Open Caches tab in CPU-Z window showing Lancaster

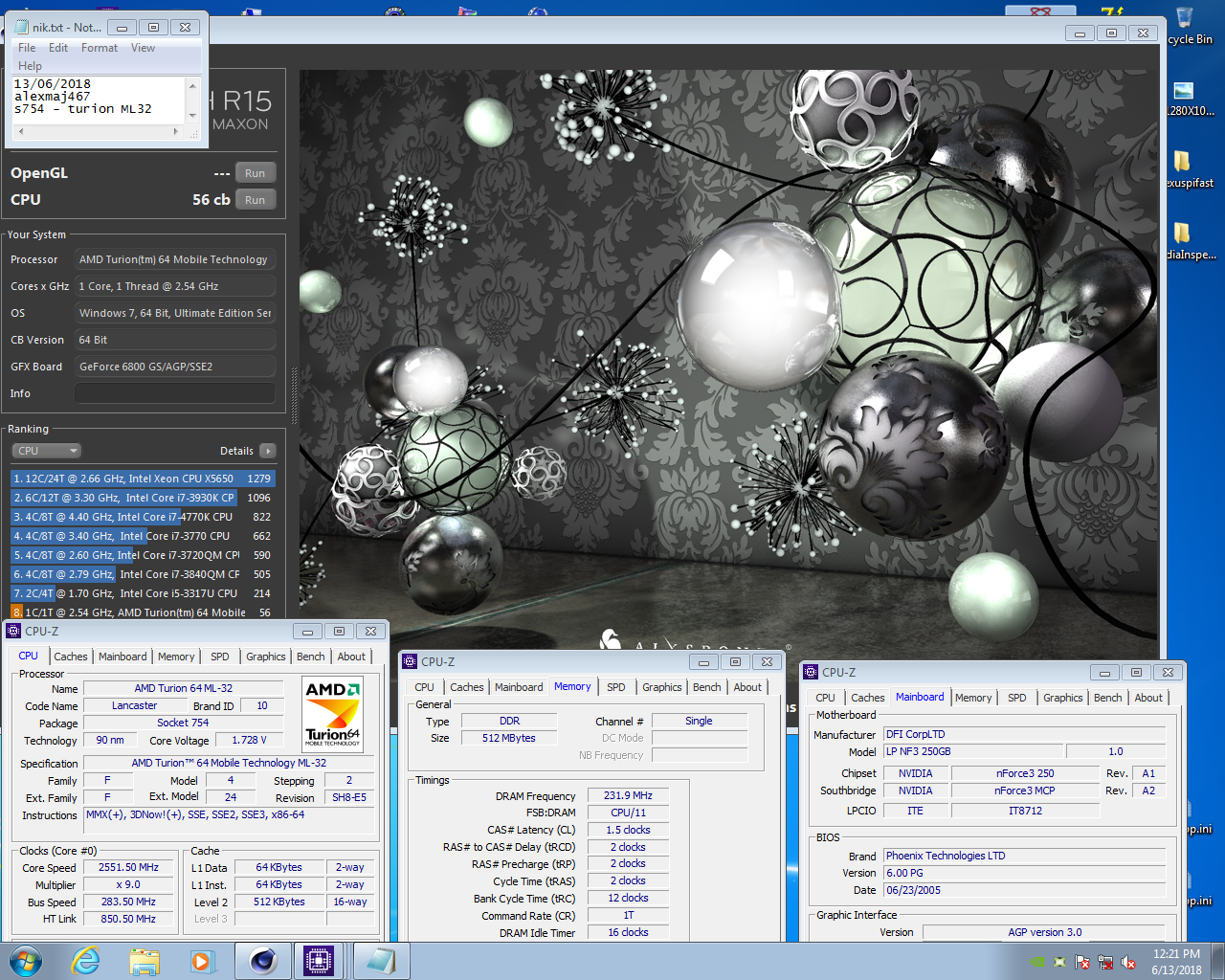(71, 657)
